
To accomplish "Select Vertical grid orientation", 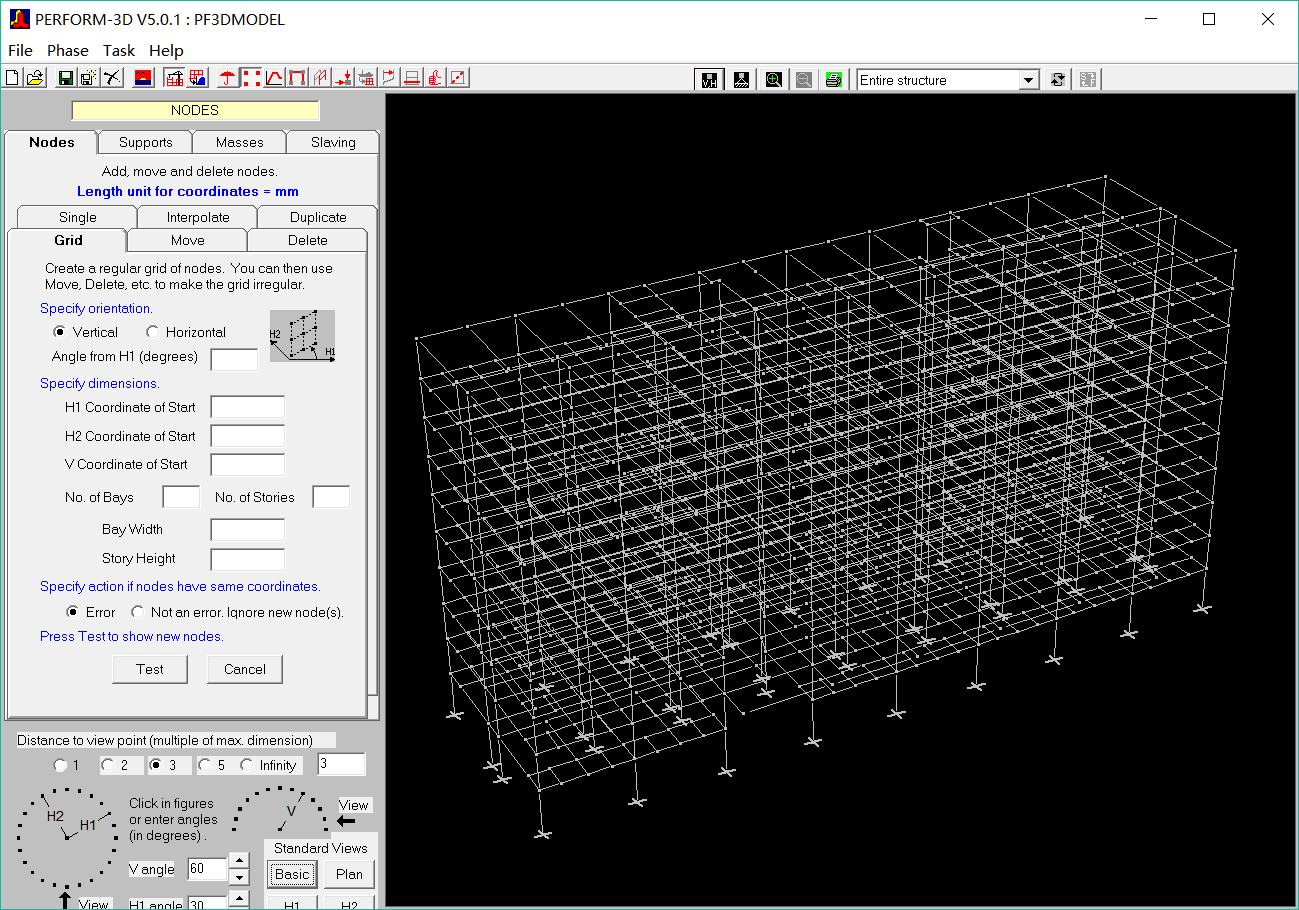I will 59,332.
